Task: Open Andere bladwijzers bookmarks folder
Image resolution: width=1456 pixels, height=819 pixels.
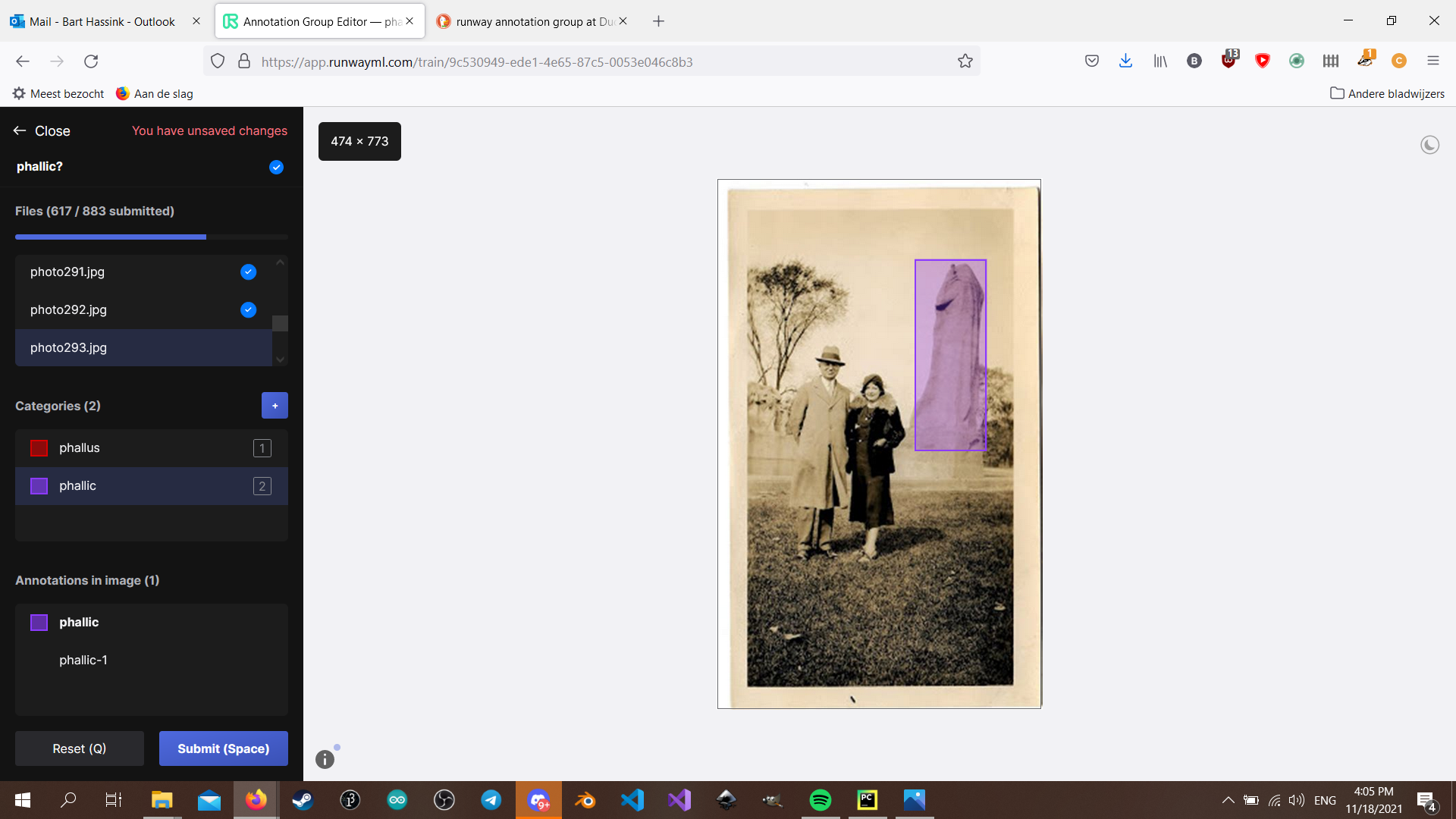Action: tap(1387, 93)
